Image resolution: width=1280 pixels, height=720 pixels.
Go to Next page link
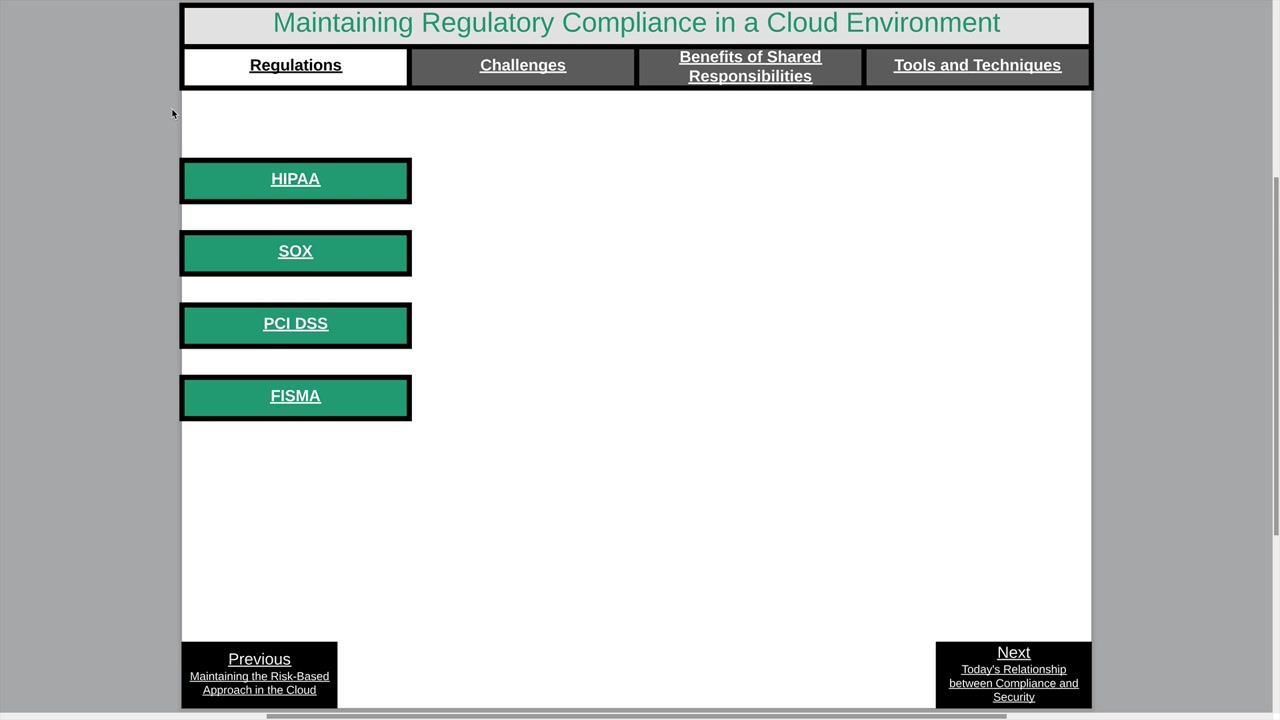(x=1013, y=675)
